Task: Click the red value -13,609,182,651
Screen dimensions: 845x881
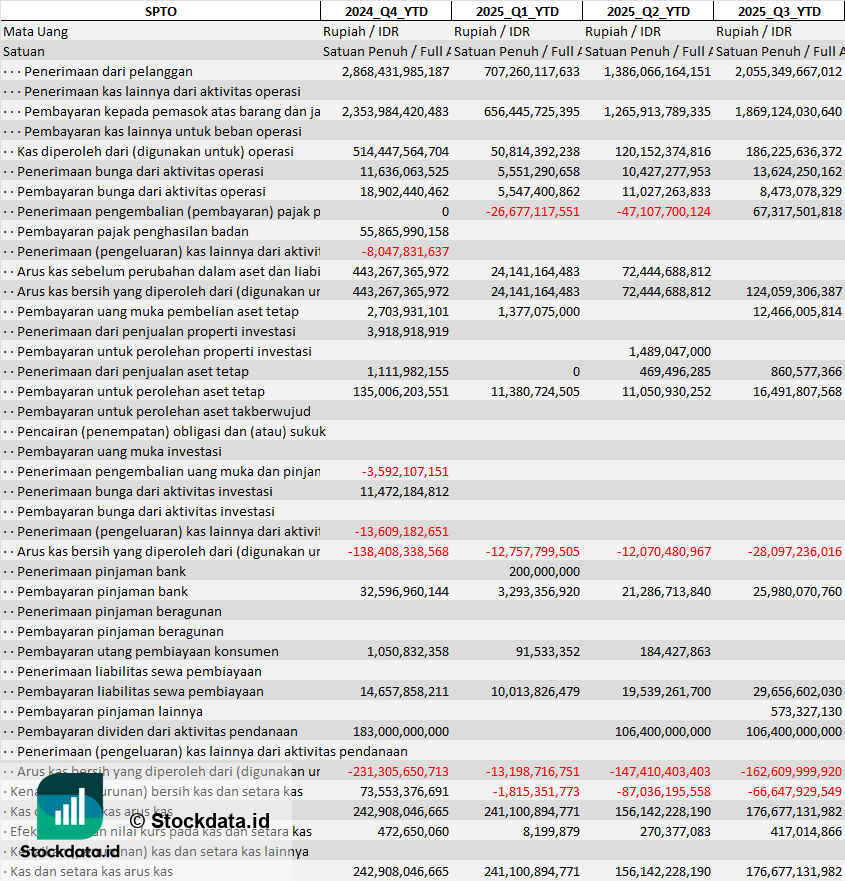Action: coord(402,532)
